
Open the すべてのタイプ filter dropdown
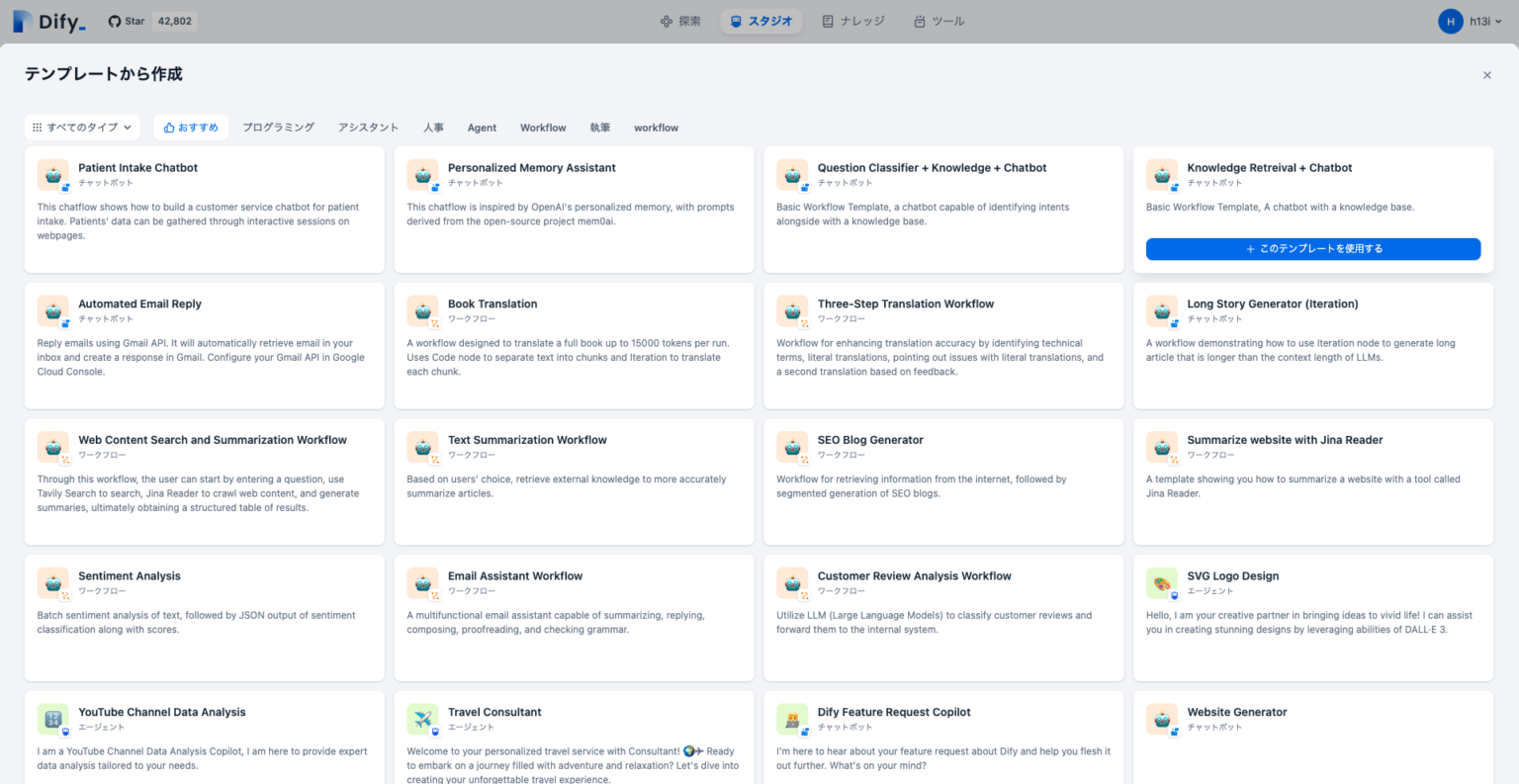(82, 127)
